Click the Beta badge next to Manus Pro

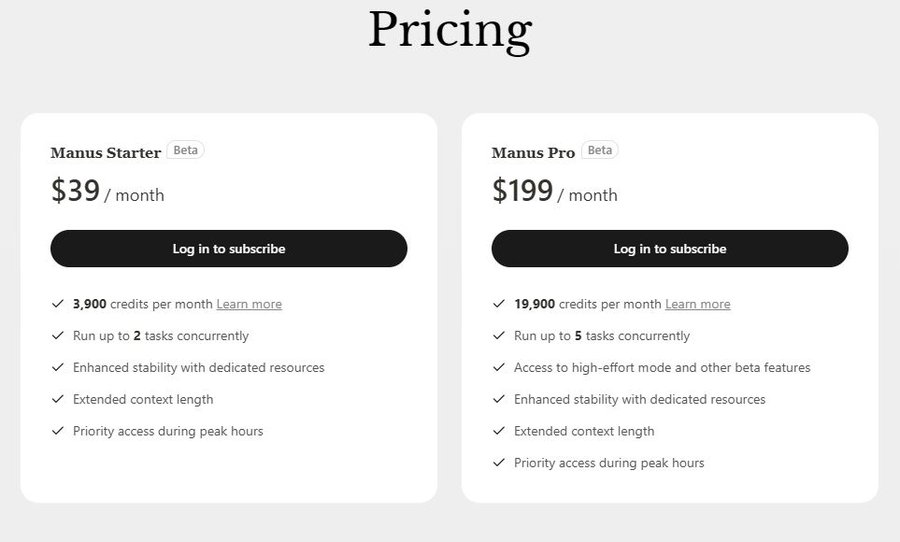click(600, 150)
